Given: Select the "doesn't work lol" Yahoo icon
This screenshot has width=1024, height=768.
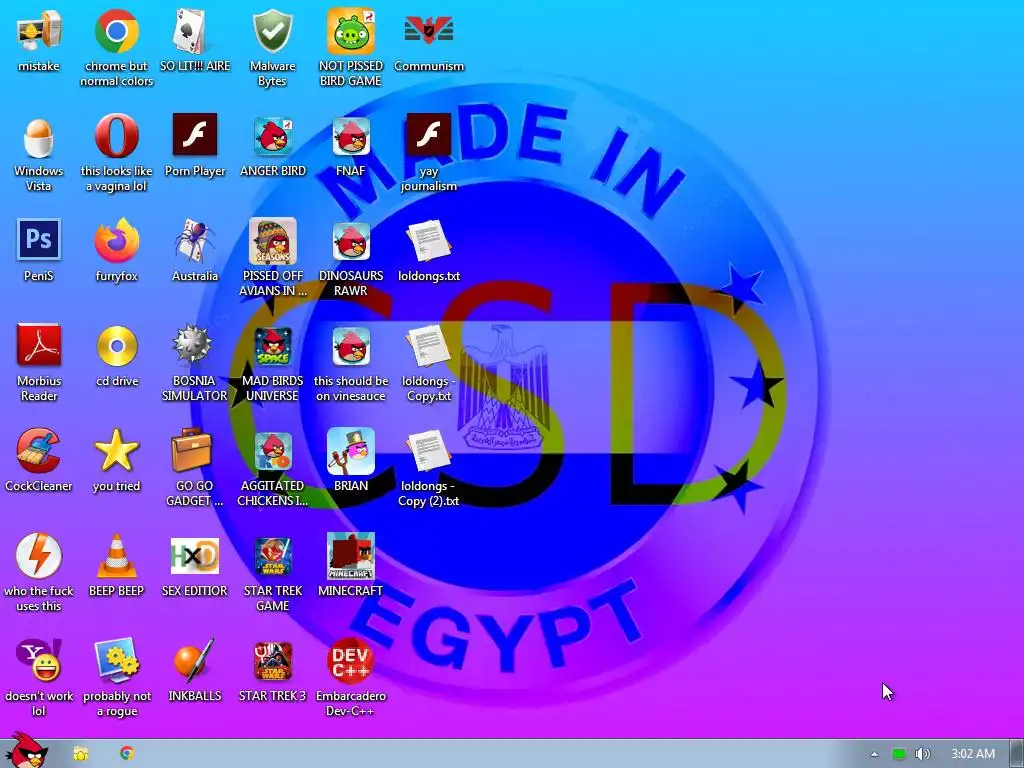Looking at the screenshot, I should click(39, 661).
